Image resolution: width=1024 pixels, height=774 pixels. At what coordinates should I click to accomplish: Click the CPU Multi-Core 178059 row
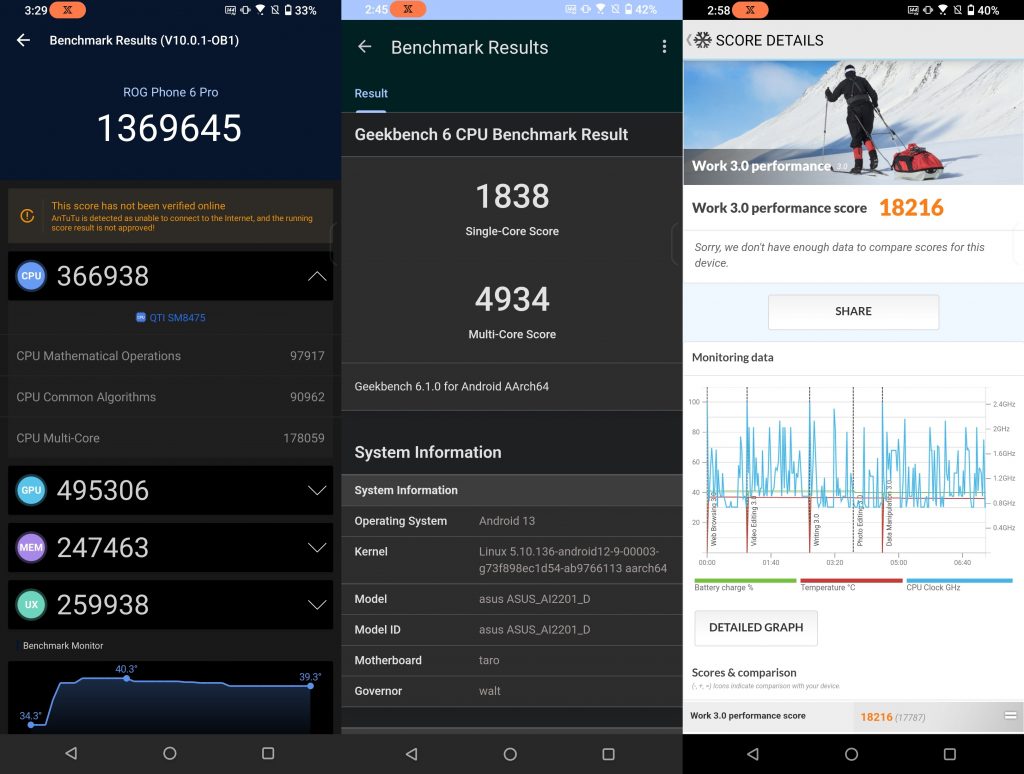point(170,438)
